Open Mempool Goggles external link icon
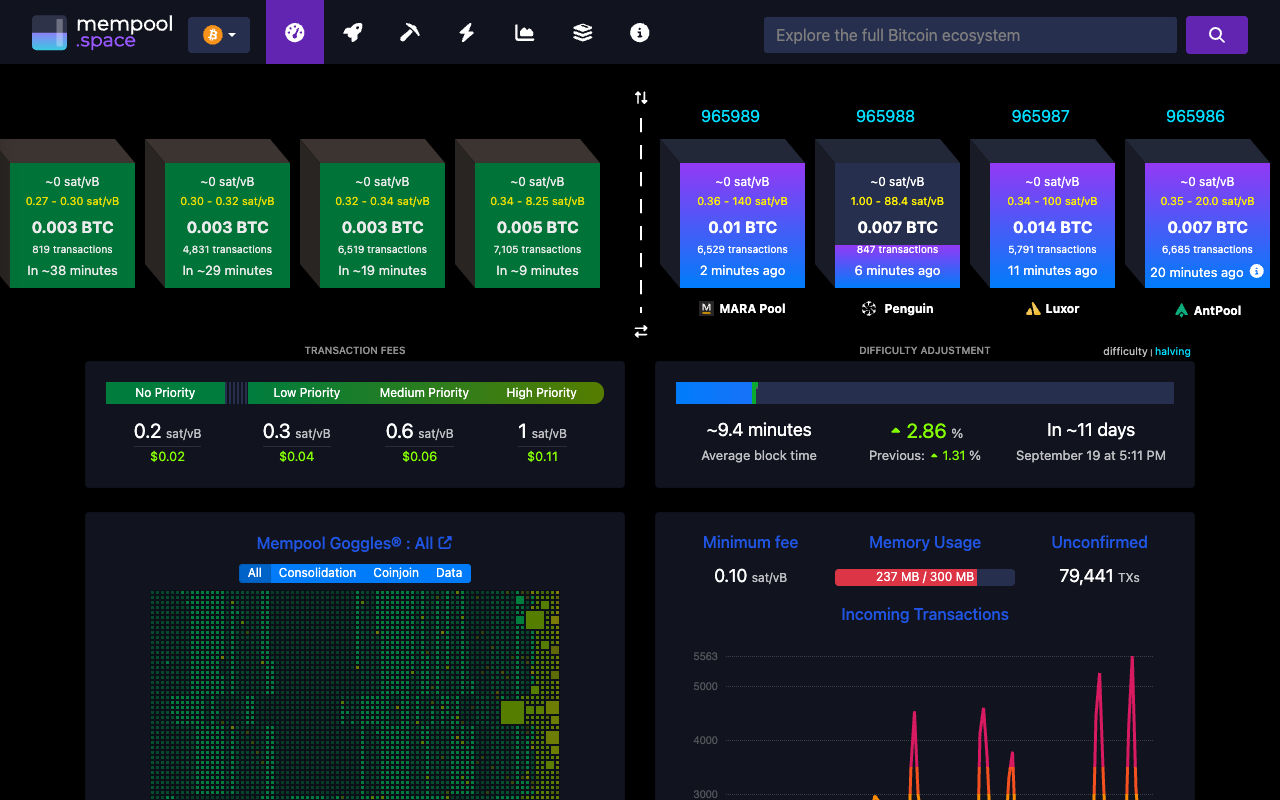The image size is (1280, 800). (x=446, y=542)
